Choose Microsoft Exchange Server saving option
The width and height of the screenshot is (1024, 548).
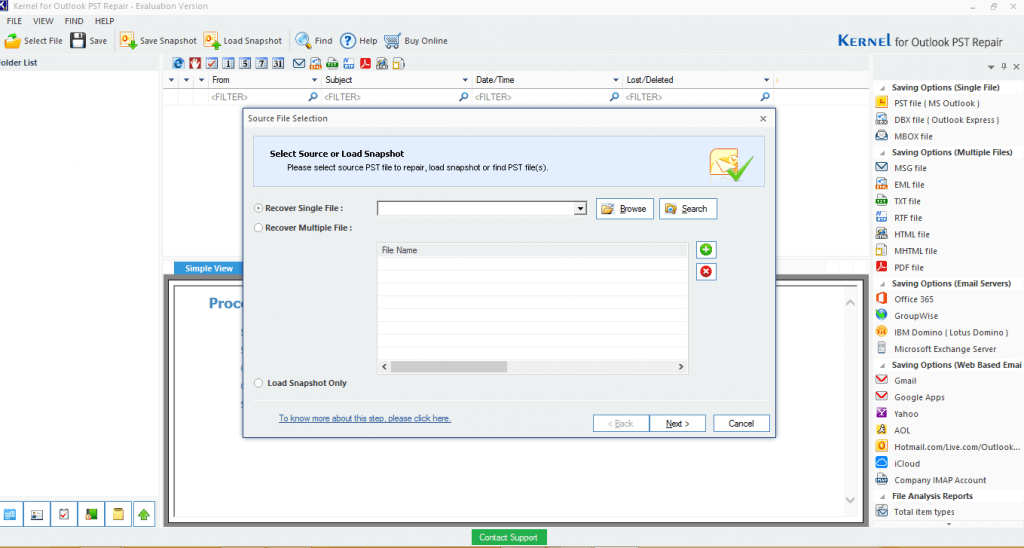coord(944,349)
